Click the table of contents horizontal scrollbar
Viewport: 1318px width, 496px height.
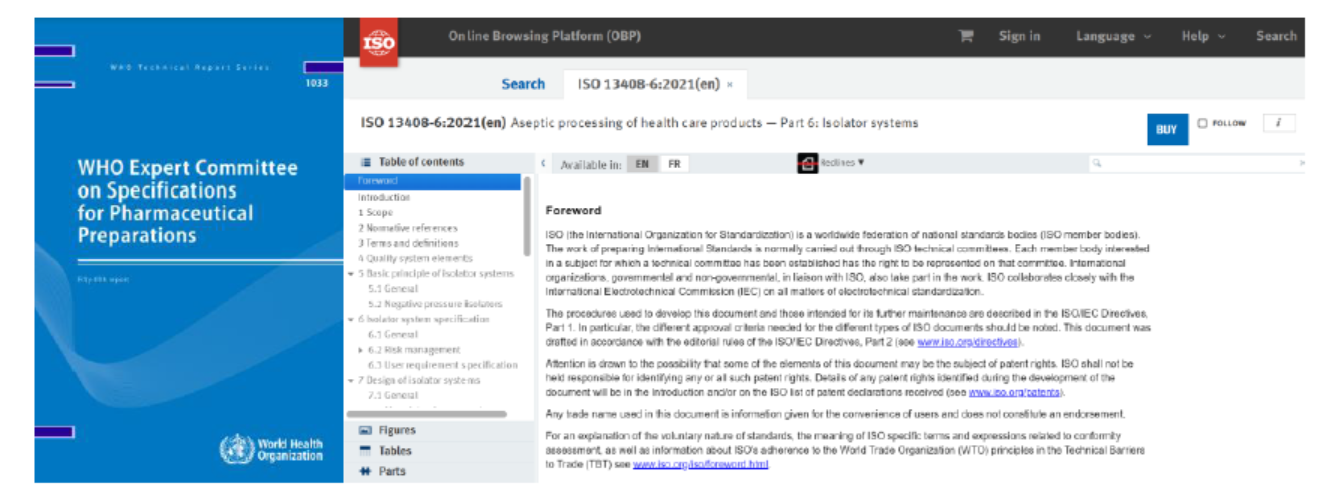point(426,414)
